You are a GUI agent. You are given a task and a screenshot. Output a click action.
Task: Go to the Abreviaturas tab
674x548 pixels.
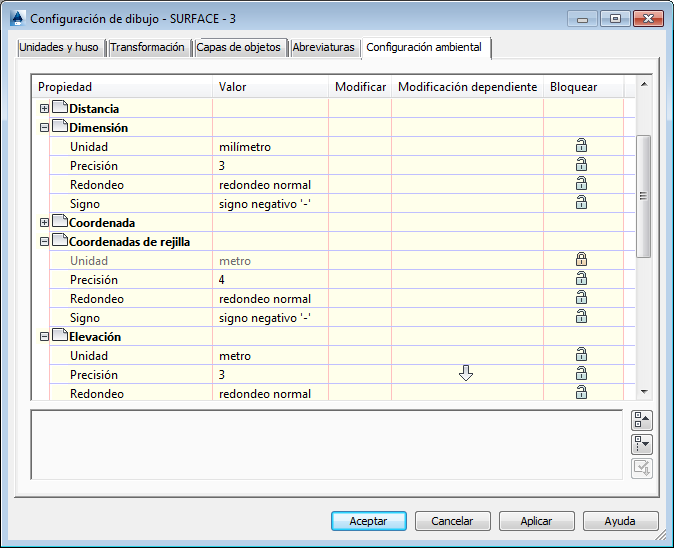coord(324,47)
